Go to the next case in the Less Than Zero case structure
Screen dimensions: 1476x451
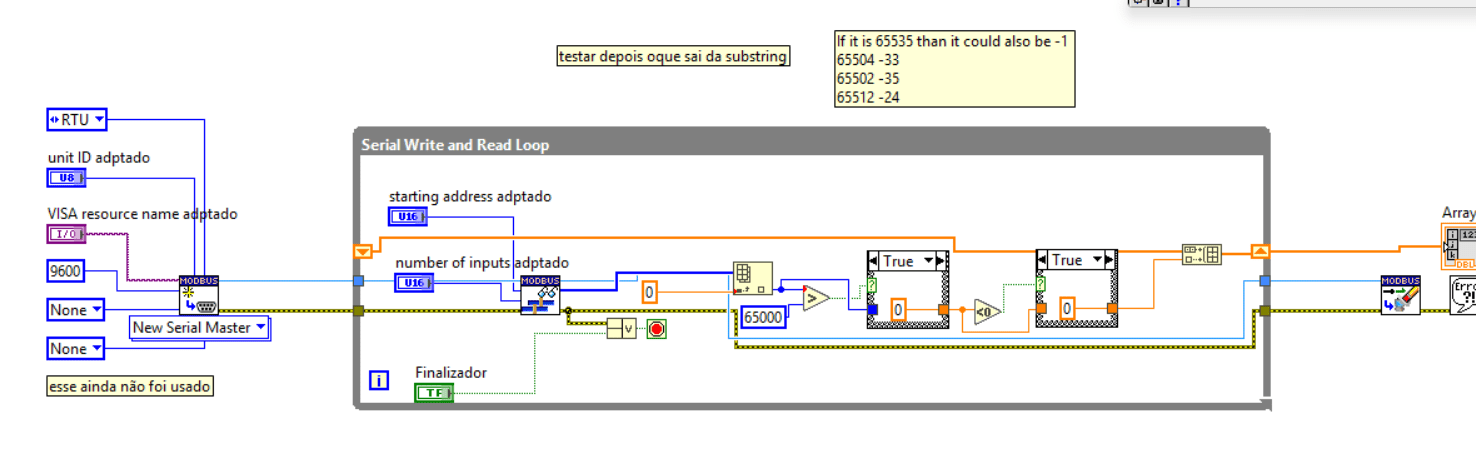pos(1111,260)
